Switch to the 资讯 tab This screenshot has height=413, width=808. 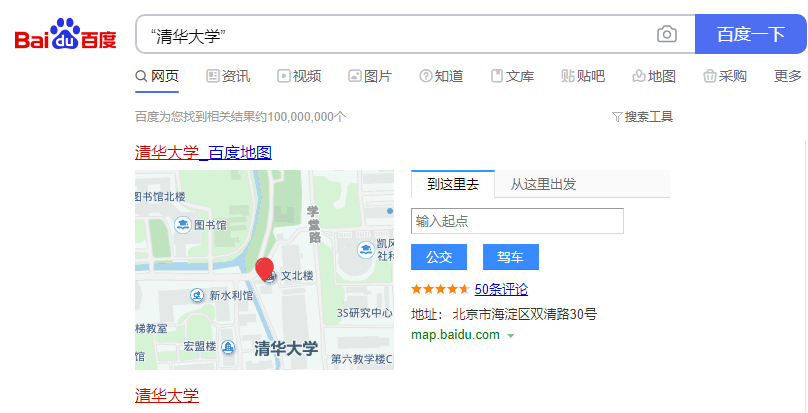(228, 76)
